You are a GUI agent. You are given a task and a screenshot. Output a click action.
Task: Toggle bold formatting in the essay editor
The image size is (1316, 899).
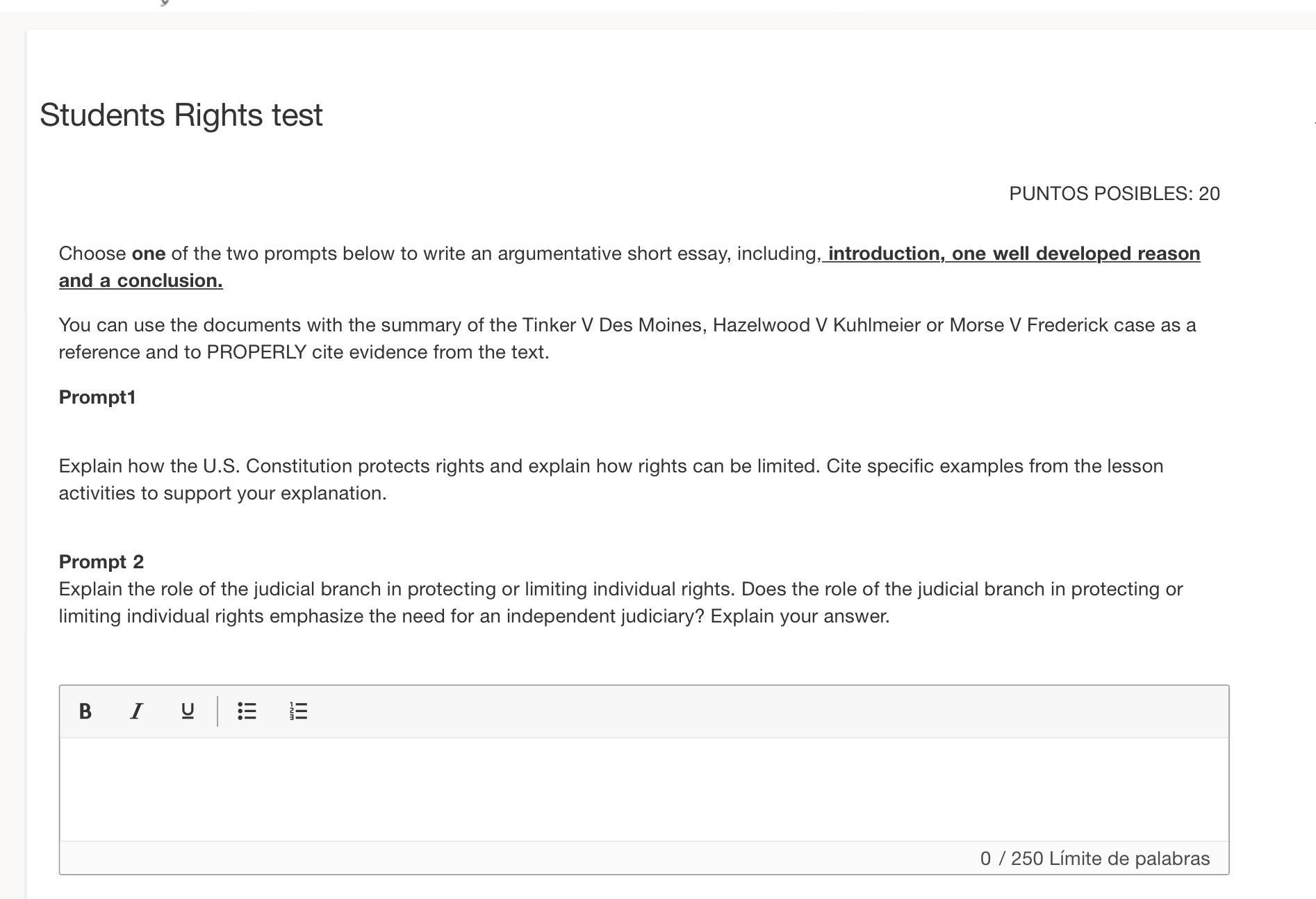click(85, 711)
